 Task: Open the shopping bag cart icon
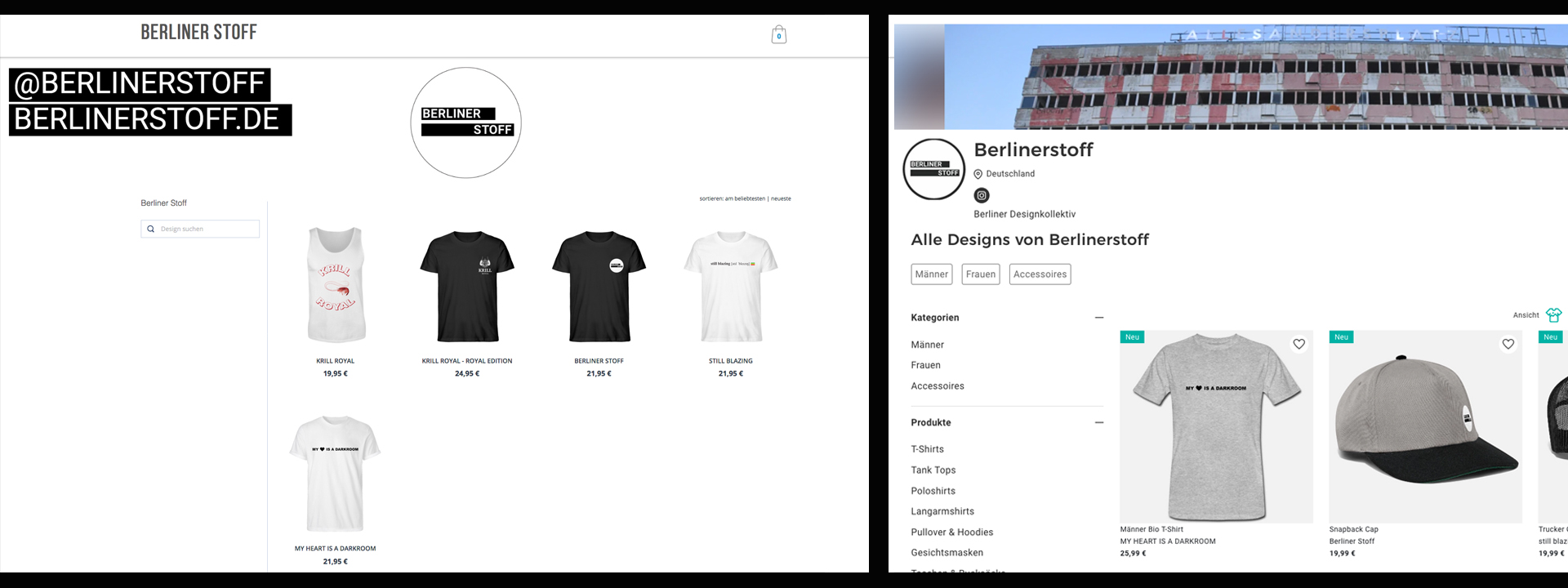[779, 34]
